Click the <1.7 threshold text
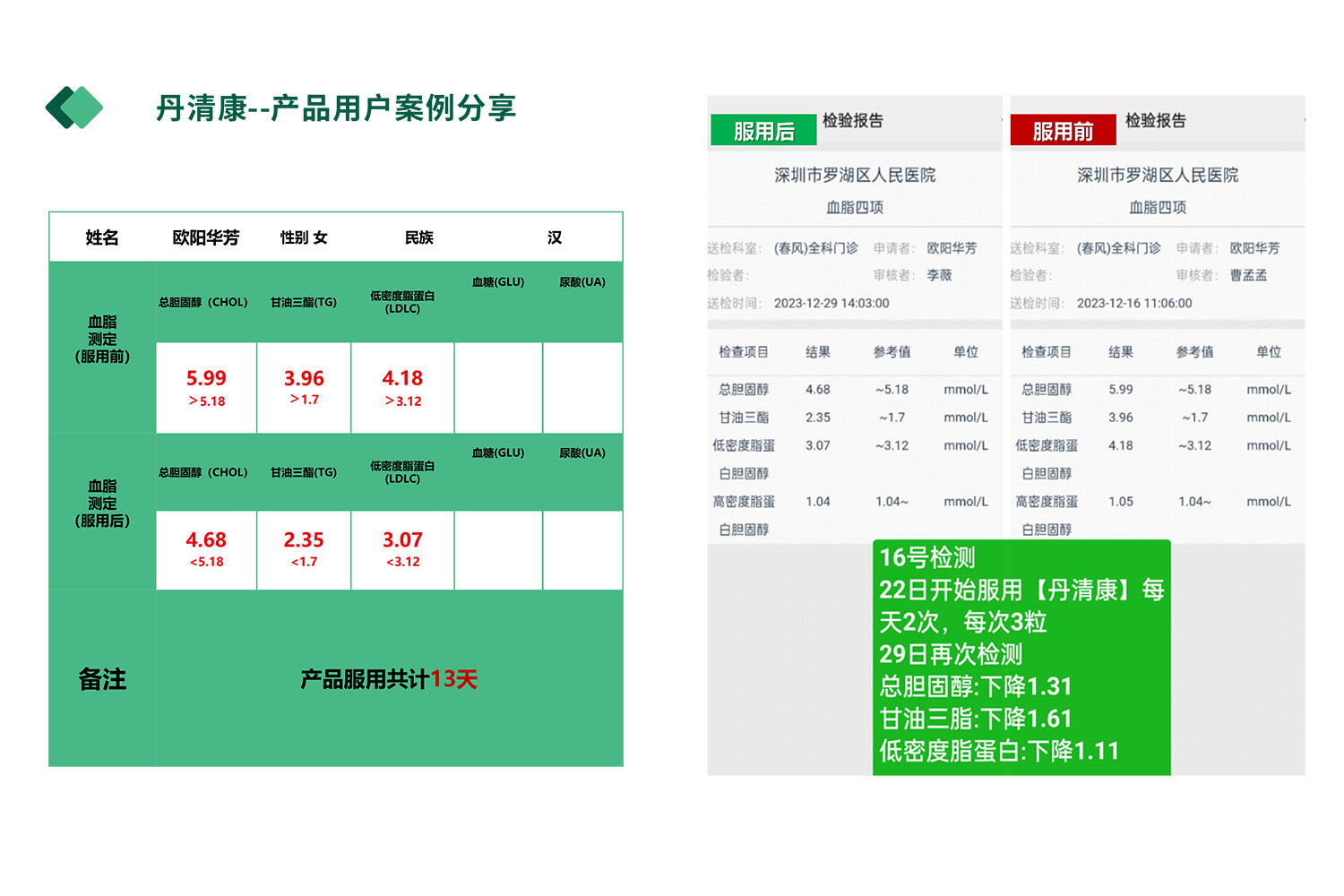The height and width of the screenshot is (896, 1344). pos(305,562)
